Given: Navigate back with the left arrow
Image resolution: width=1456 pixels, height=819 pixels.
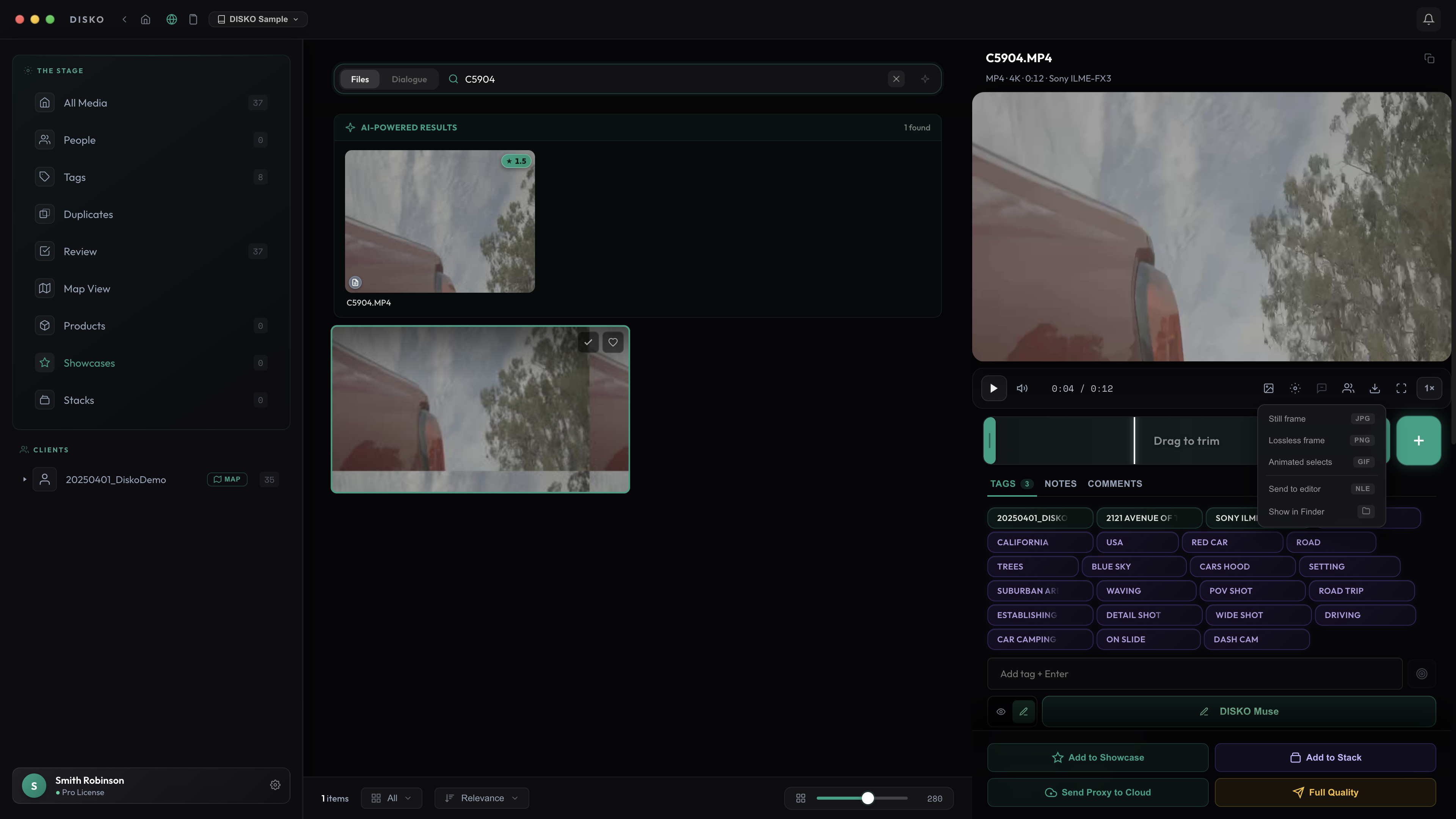Looking at the screenshot, I should pos(124,19).
